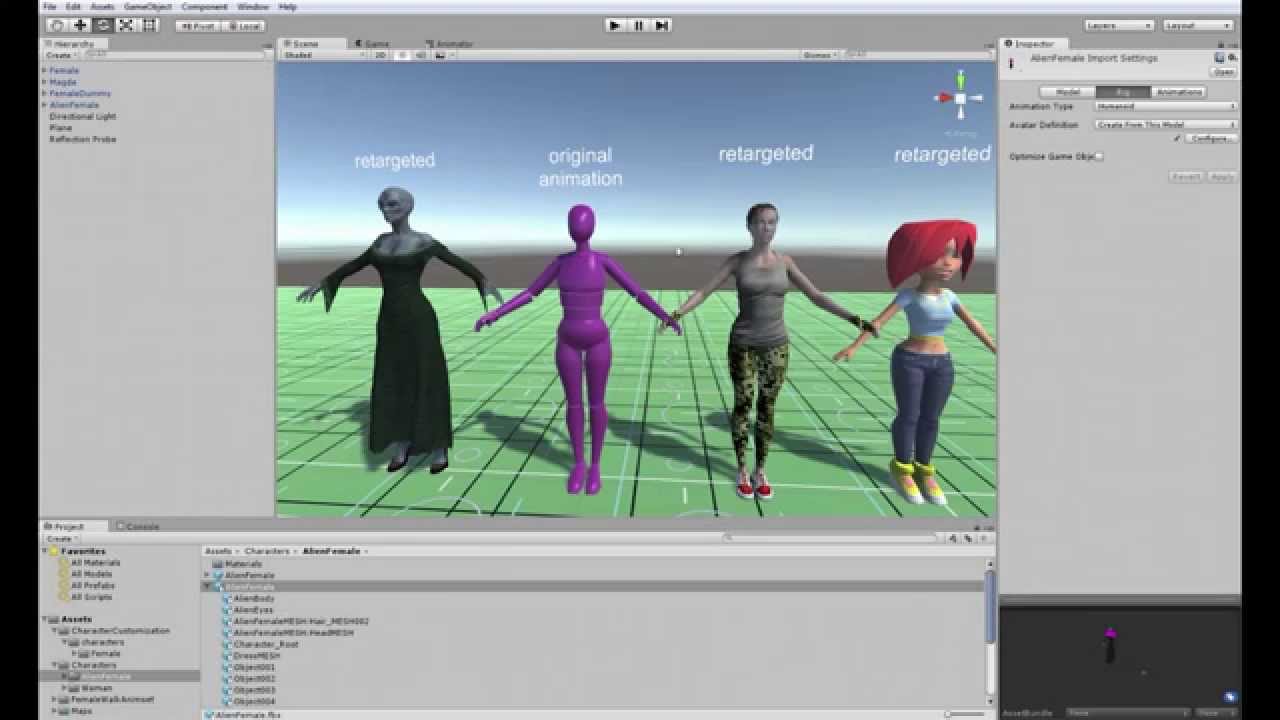This screenshot has height=720, width=1280.
Task: Switch to the Console tab
Action: pyautogui.click(x=138, y=526)
